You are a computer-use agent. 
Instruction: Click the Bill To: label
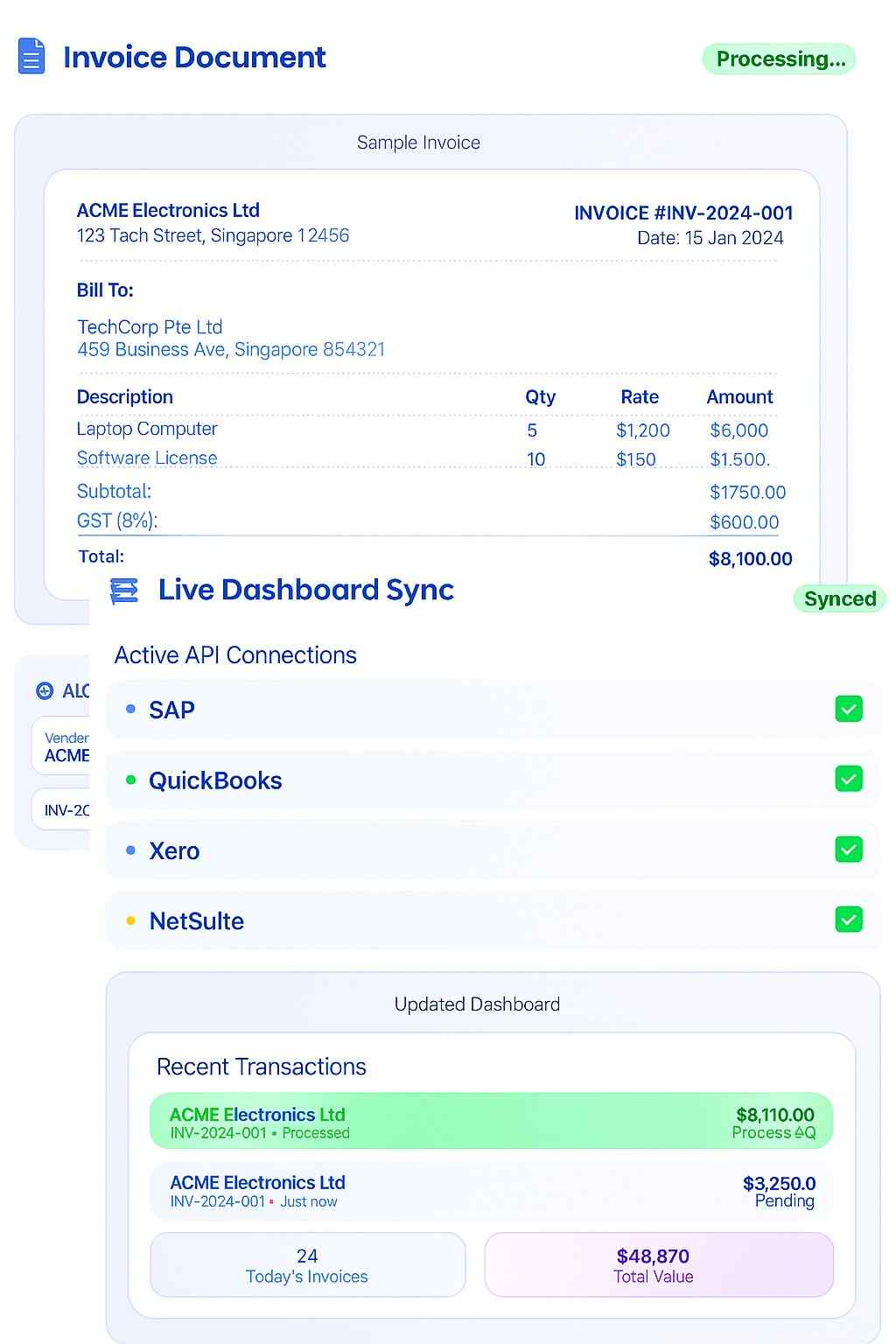click(x=105, y=290)
